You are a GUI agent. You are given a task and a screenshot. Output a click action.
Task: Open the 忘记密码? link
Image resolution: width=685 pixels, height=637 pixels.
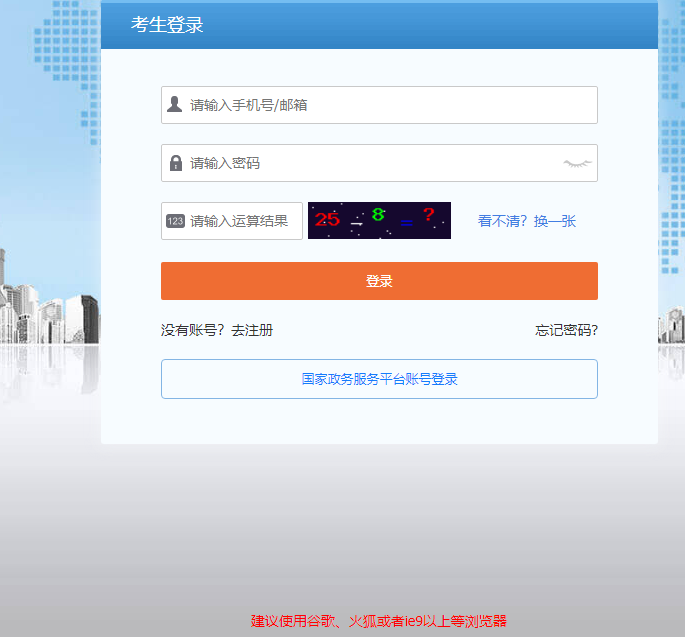coord(566,330)
